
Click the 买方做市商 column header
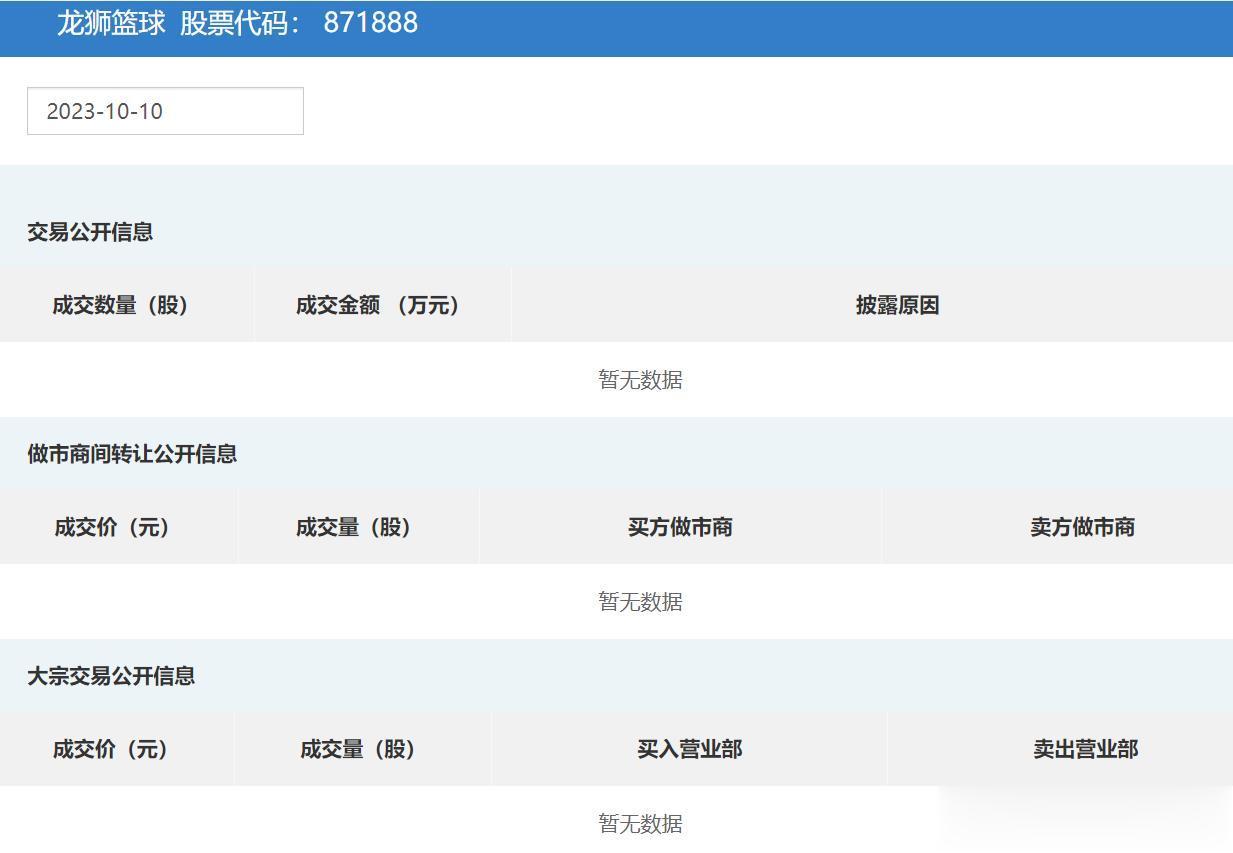680,527
